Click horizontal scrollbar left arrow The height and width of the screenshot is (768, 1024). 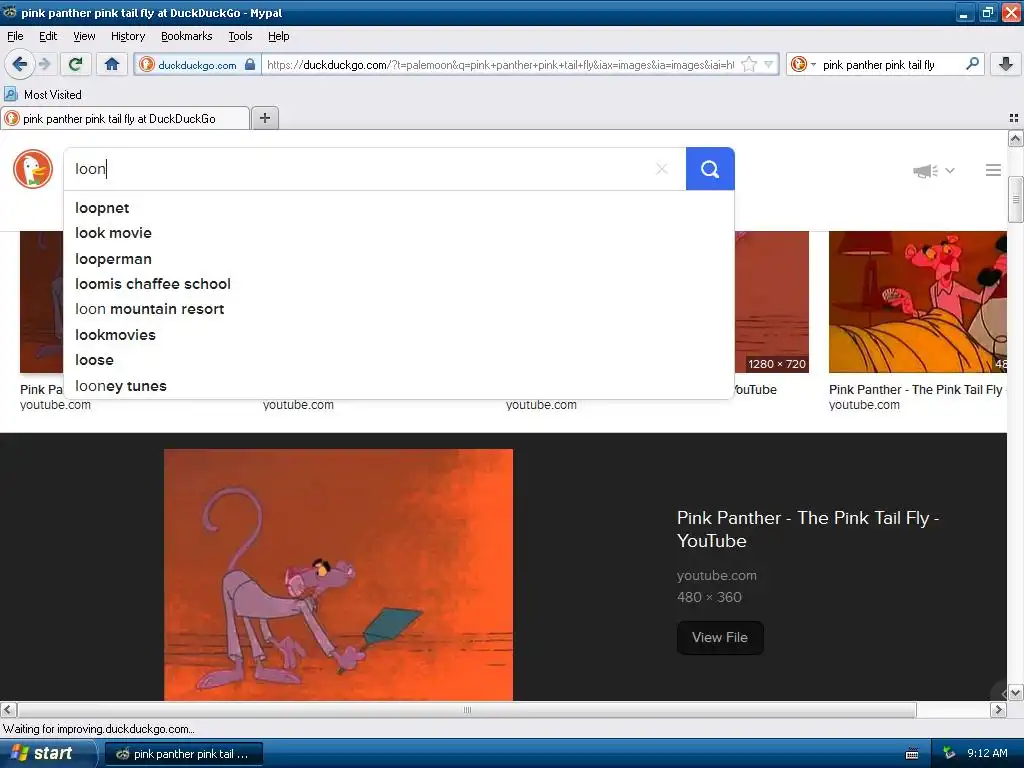coord(8,709)
